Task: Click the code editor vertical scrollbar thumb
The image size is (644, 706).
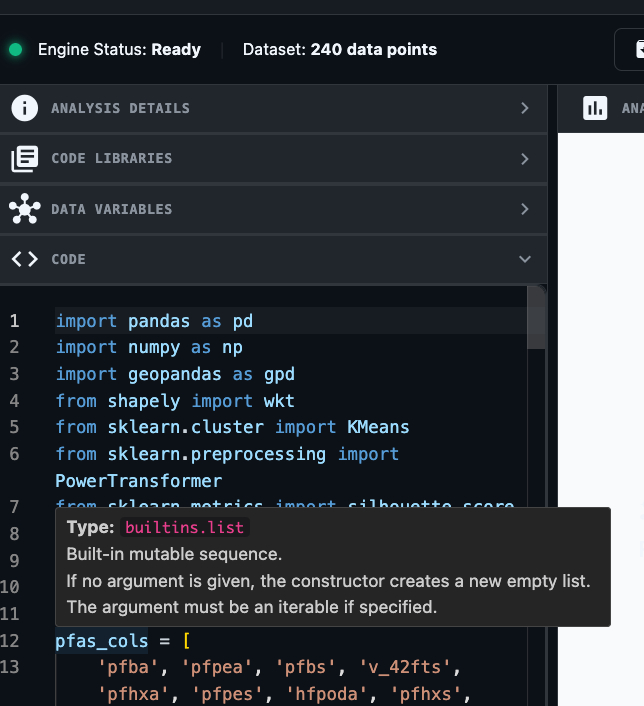Action: coord(537,318)
